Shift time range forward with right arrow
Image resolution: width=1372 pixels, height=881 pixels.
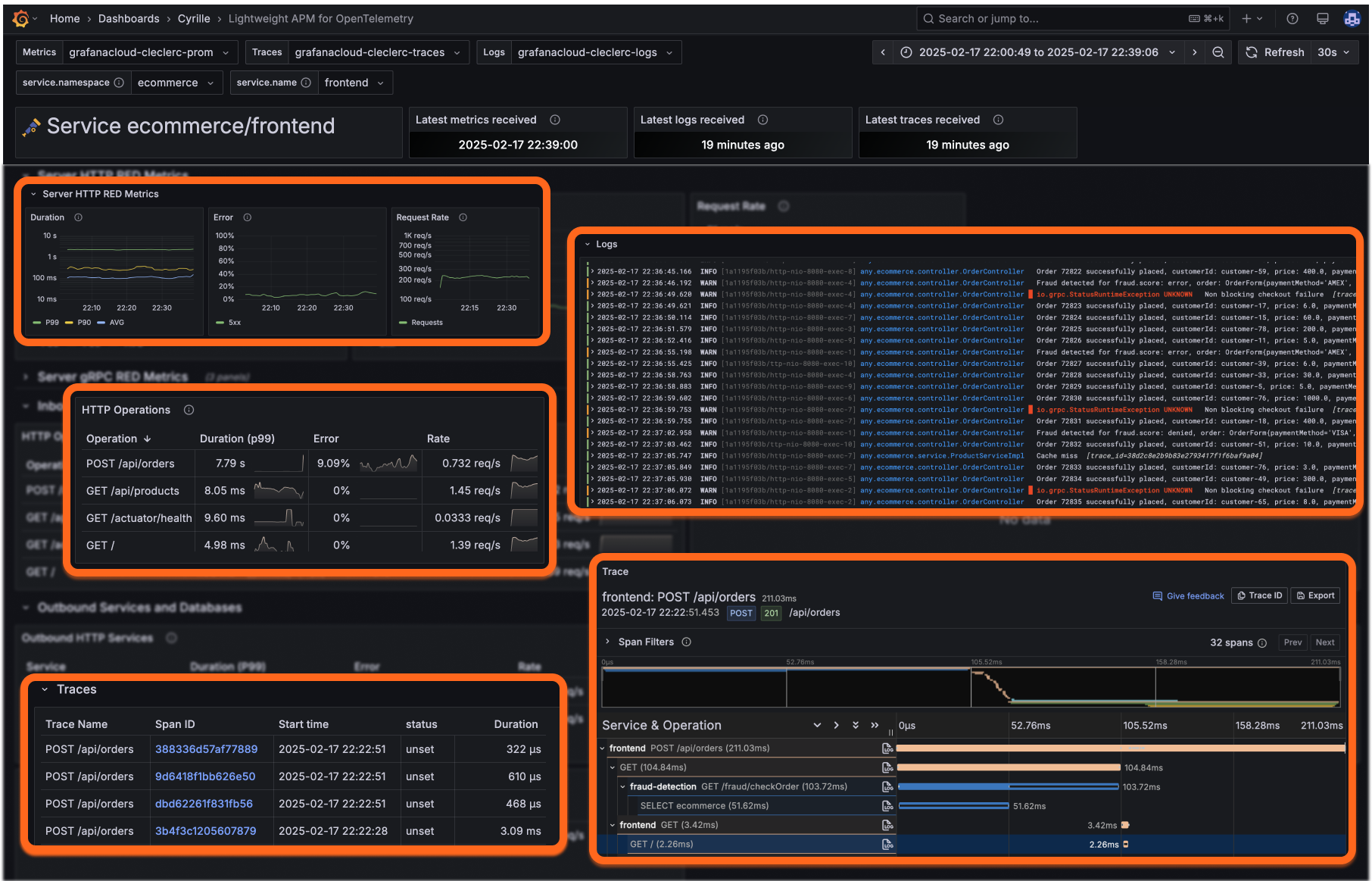1195,52
